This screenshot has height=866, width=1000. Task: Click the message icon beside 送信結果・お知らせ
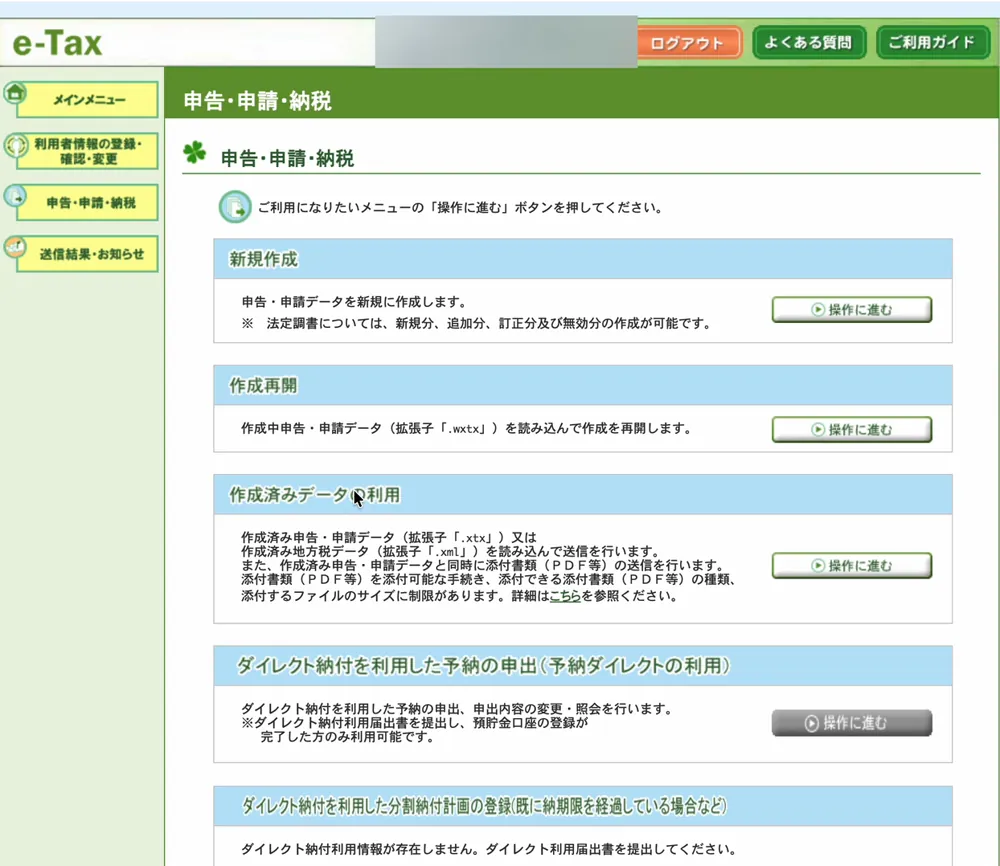pyautogui.click(x=15, y=247)
